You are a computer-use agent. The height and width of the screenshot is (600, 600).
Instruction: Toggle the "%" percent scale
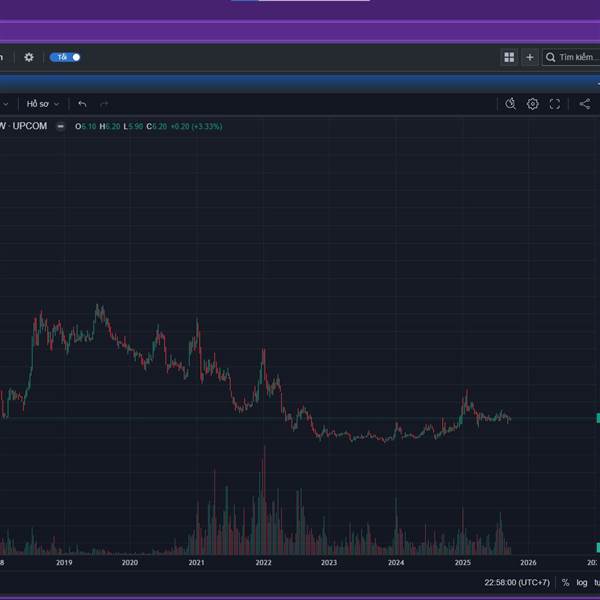coord(565,583)
